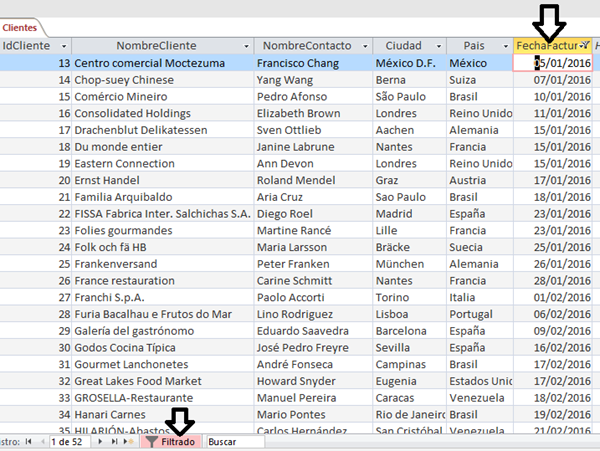Go to previous record navigation button
Viewport: 600px width, 451px height.
[x=39, y=441]
